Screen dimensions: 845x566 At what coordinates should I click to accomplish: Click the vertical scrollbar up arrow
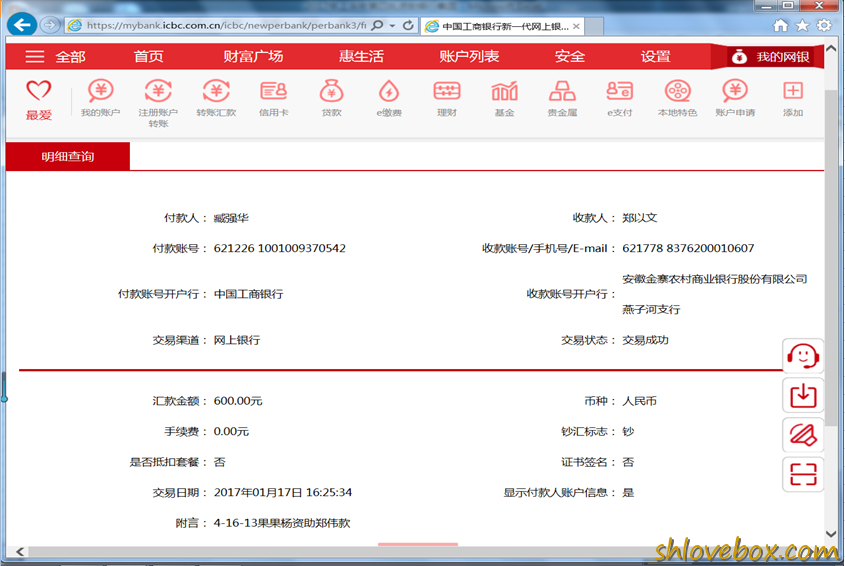831,49
